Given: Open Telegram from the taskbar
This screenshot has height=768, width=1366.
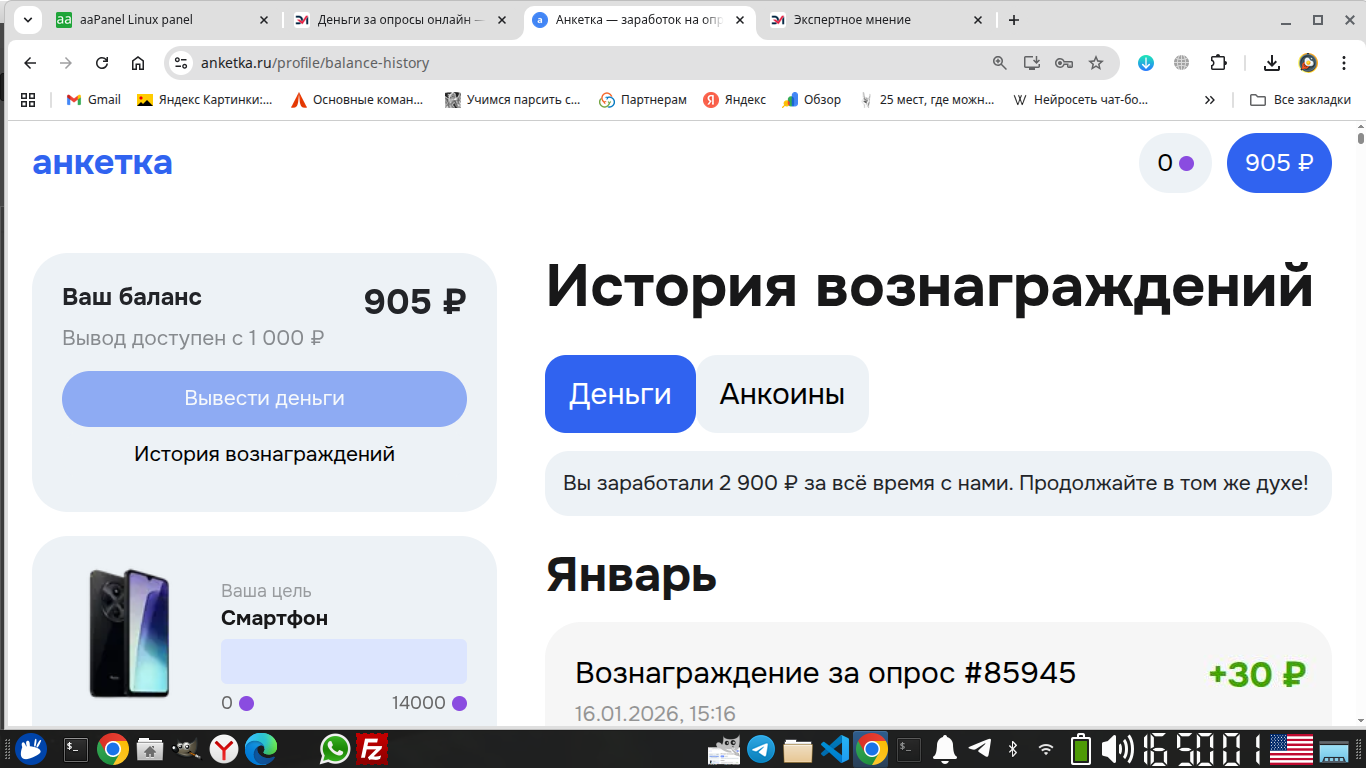Looking at the screenshot, I should (761, 748).
